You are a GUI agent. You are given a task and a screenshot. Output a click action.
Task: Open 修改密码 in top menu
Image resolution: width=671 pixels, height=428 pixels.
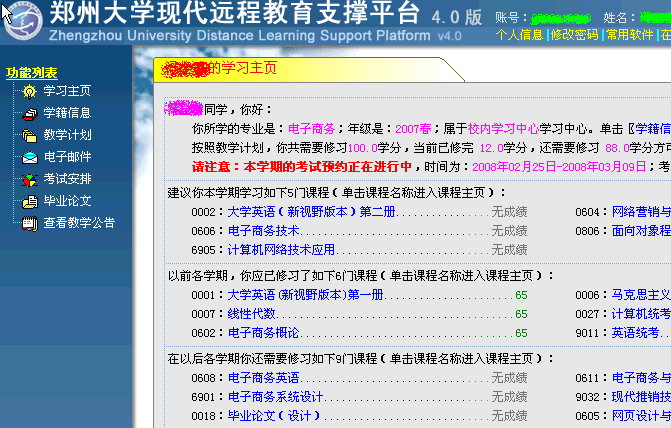(x=575, y=35)
